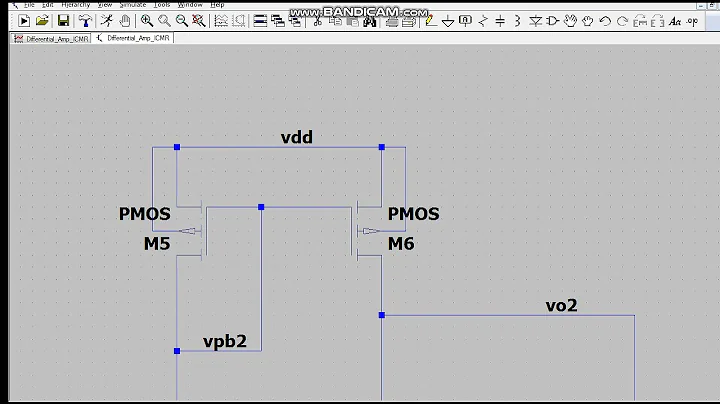
Task: Click the vdd net label
Action: click(297, 137)
